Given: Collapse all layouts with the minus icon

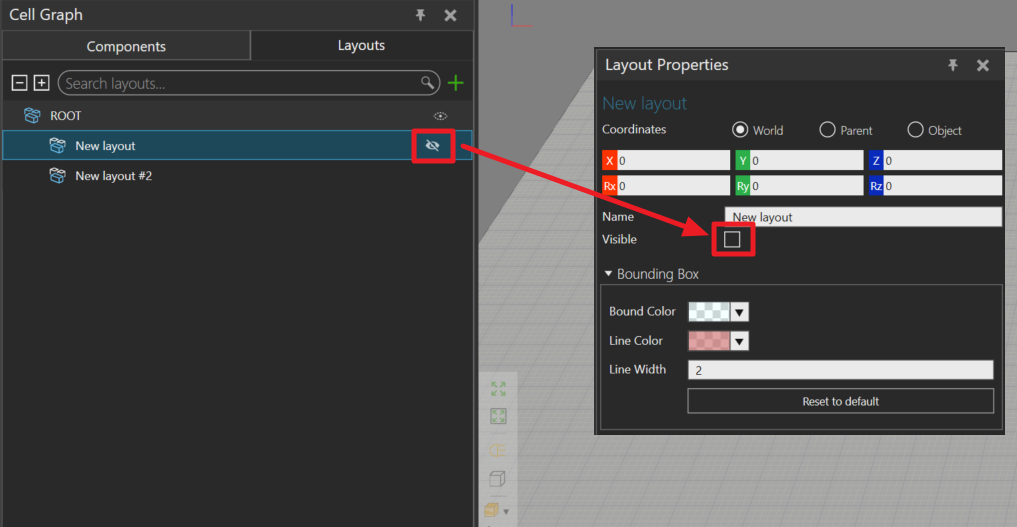Looking at the screenshot, I should click(x=18, y=83).
